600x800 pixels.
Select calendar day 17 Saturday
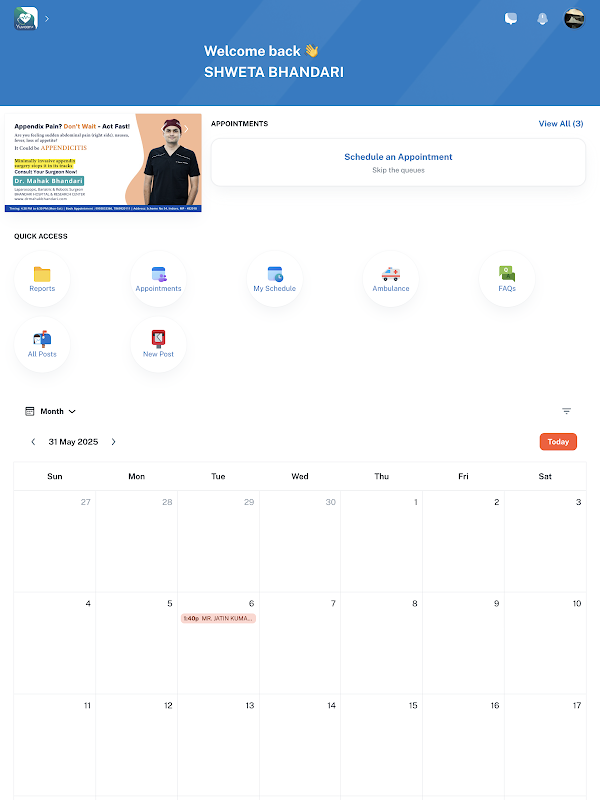point(545,744)
